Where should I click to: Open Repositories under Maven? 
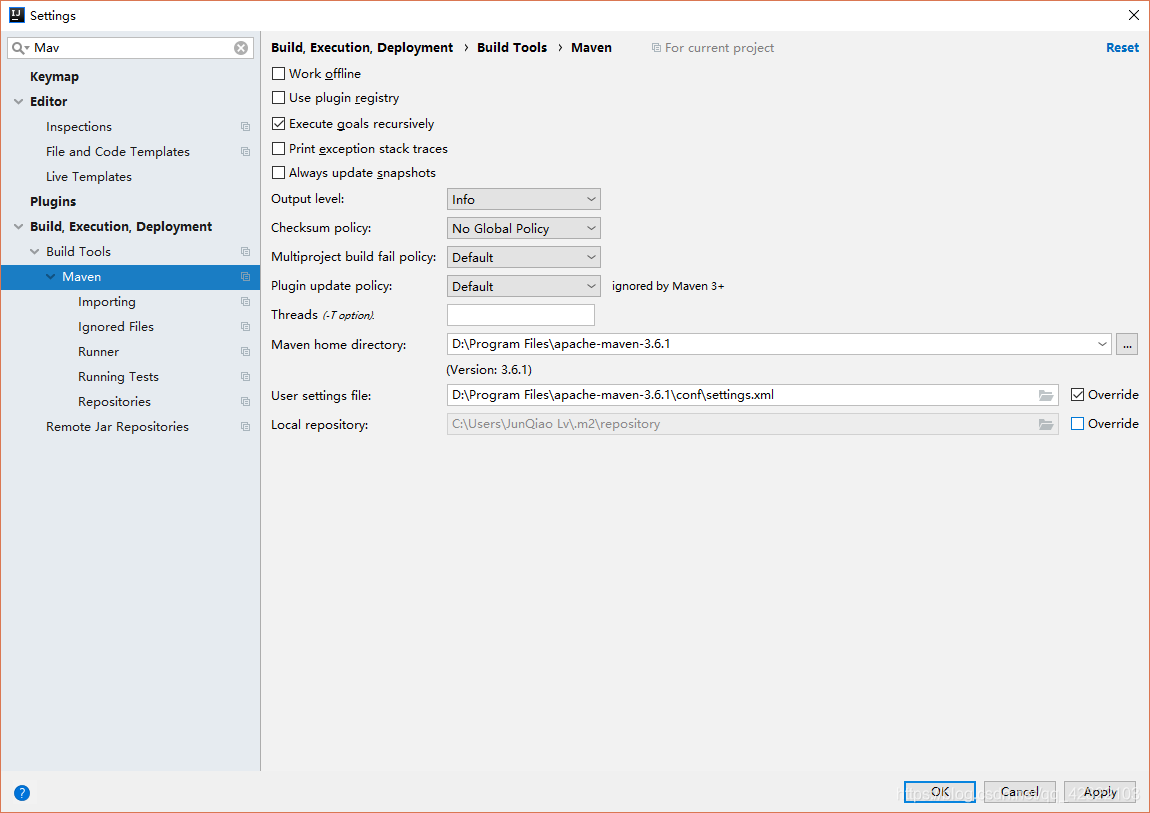click(114, 402)
